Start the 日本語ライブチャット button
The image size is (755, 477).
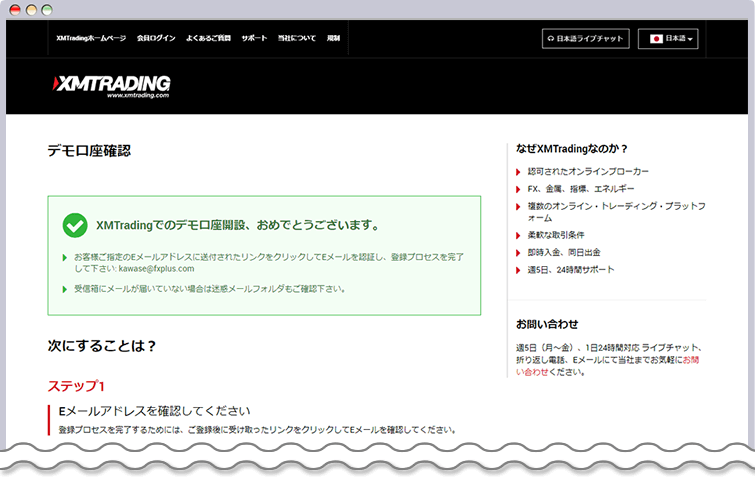pyautogui.click(x=586, y=39)
